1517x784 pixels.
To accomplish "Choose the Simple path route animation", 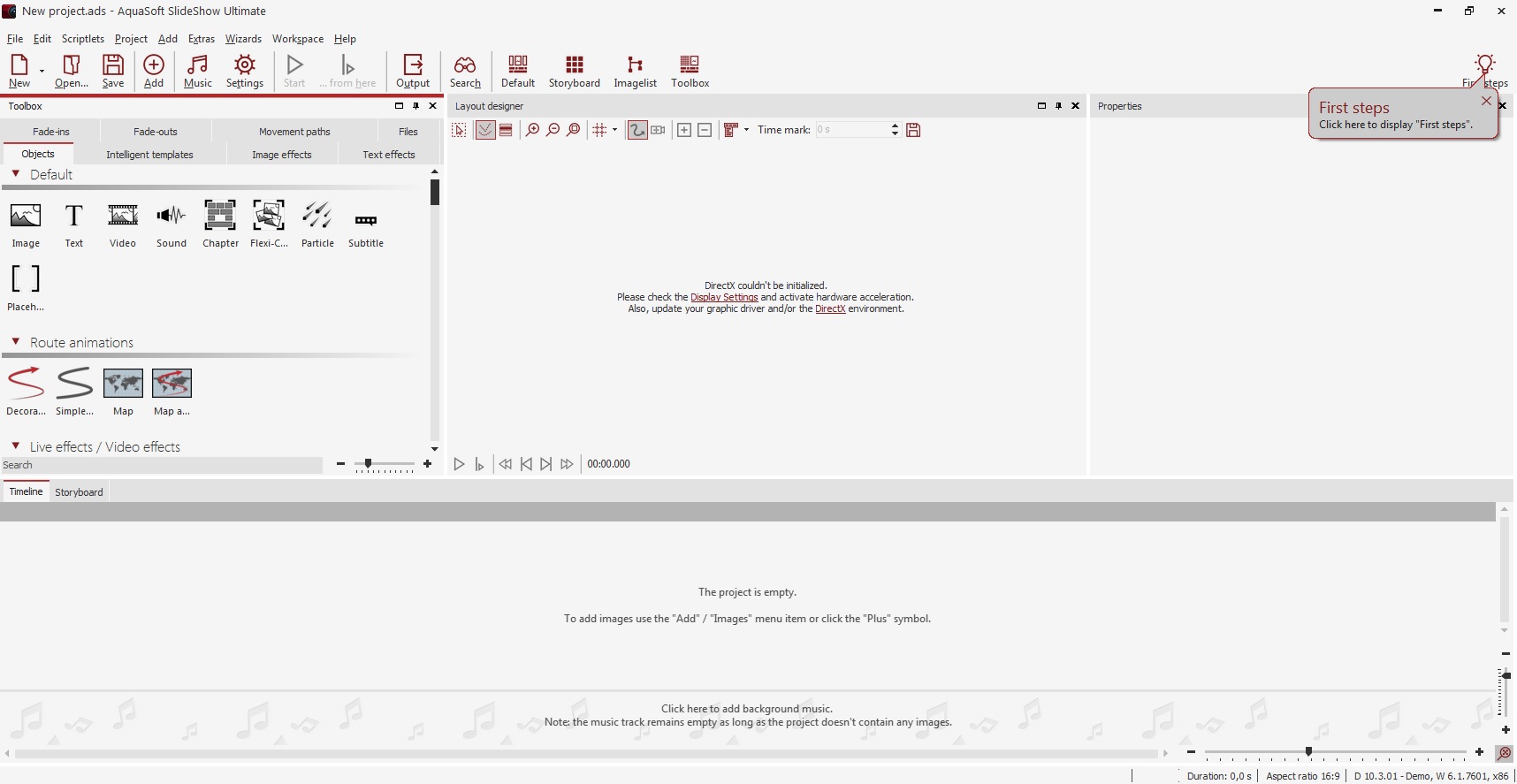I will pyautogui.click(x=74, y=392).
